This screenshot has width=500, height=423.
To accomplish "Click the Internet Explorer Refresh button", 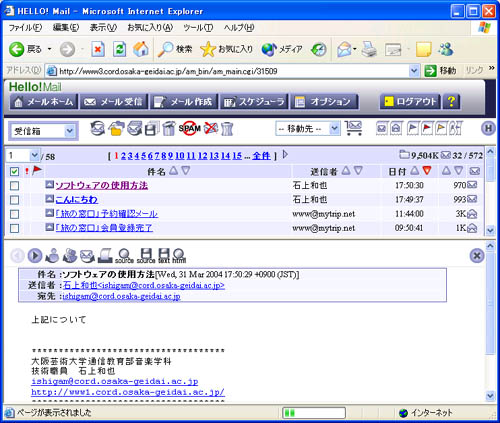I will [119, 50].
